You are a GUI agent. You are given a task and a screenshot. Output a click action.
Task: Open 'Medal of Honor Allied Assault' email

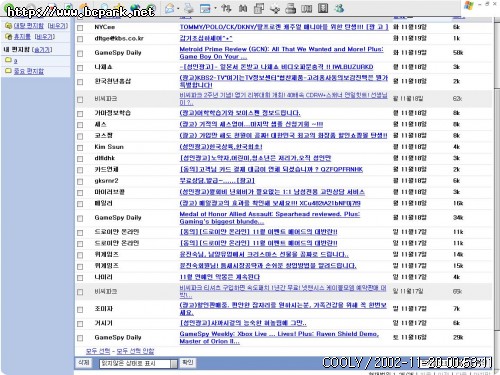coord(270,218)
